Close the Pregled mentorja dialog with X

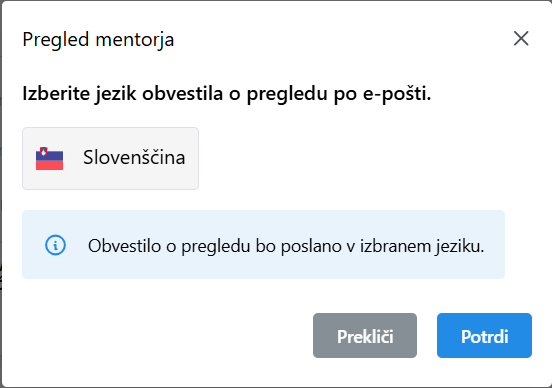(521, 38)
